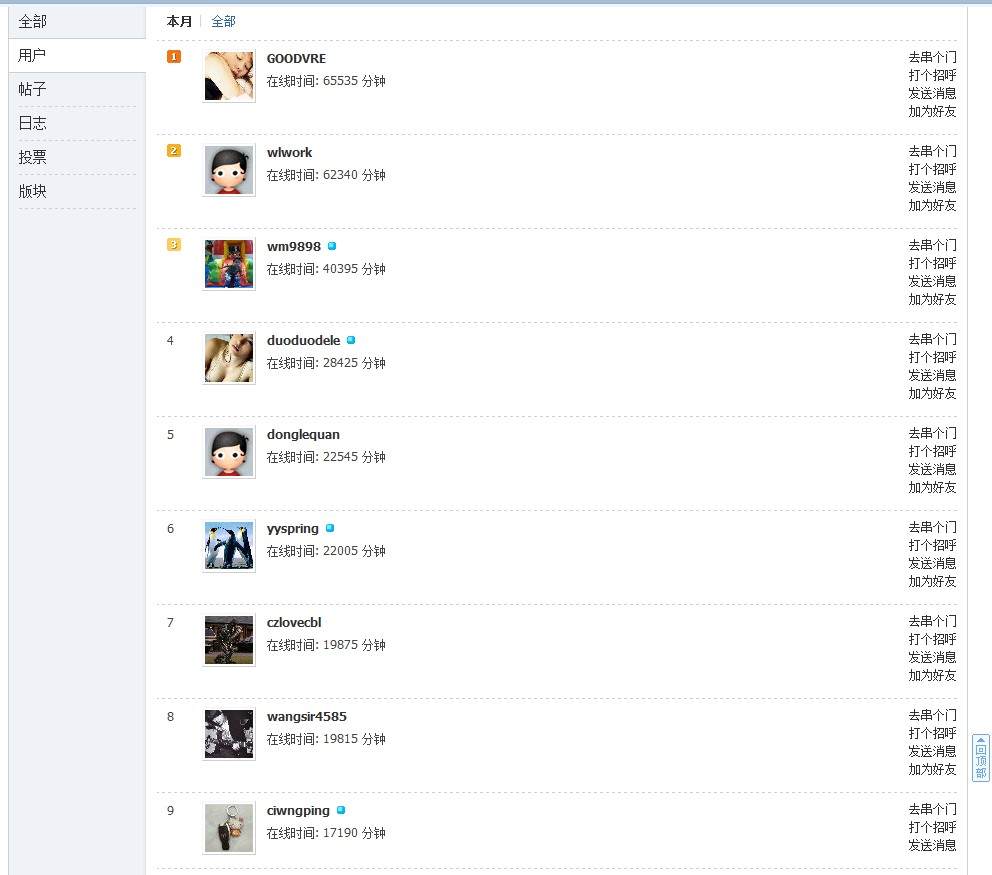Screen dimensions: 992x875
Task: Select 版块 in the left sidebar
Action: coord(32,191)
